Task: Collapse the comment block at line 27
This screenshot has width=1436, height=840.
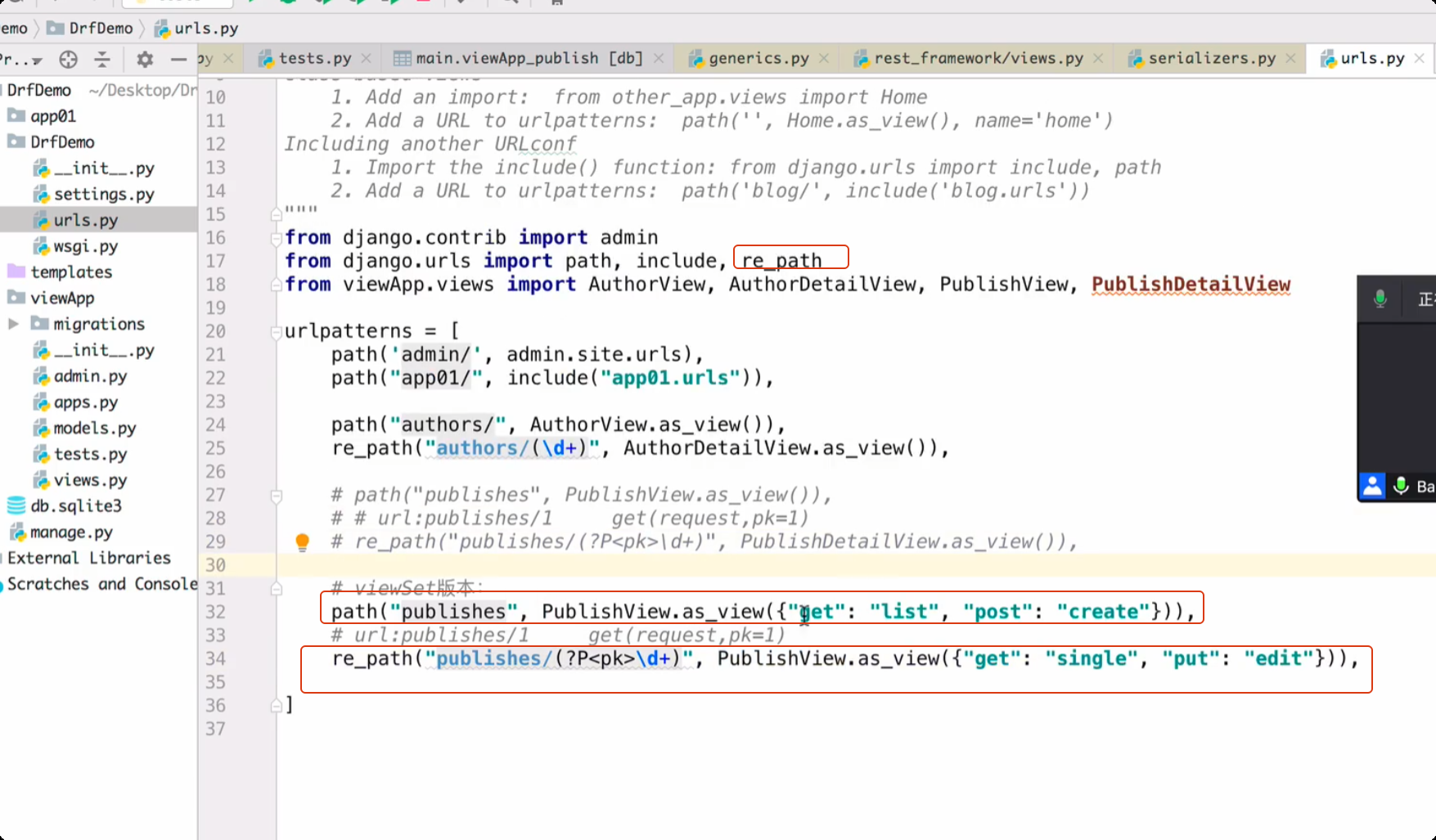Action: click(277, 496)
